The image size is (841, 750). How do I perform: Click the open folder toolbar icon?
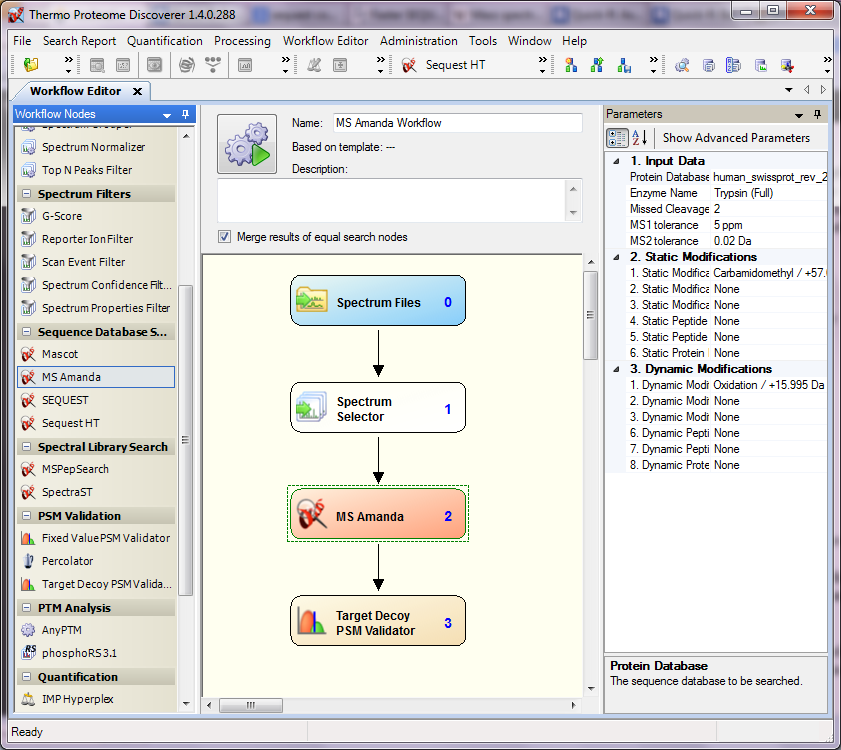click(x=31, y=65)
